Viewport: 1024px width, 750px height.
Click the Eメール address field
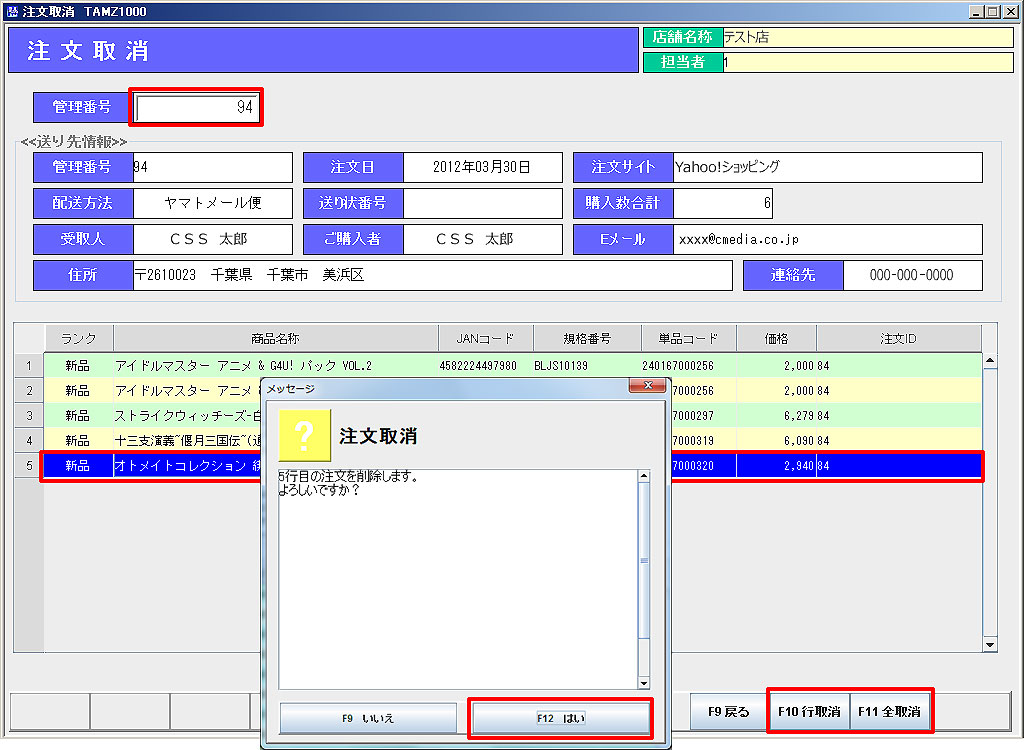[827, 240]
